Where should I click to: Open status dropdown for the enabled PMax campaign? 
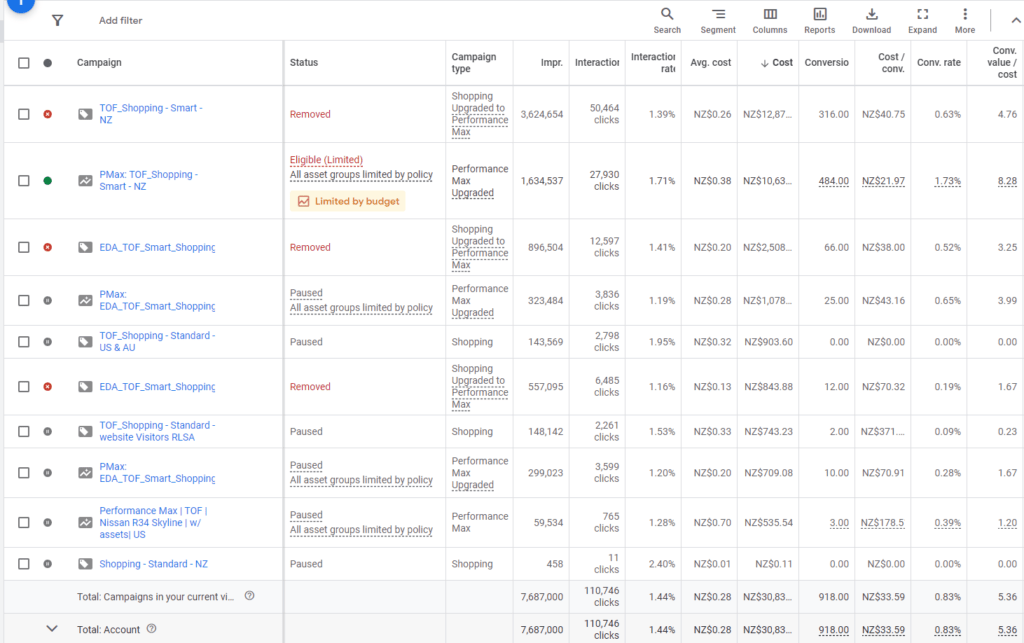tap(47, 181)
